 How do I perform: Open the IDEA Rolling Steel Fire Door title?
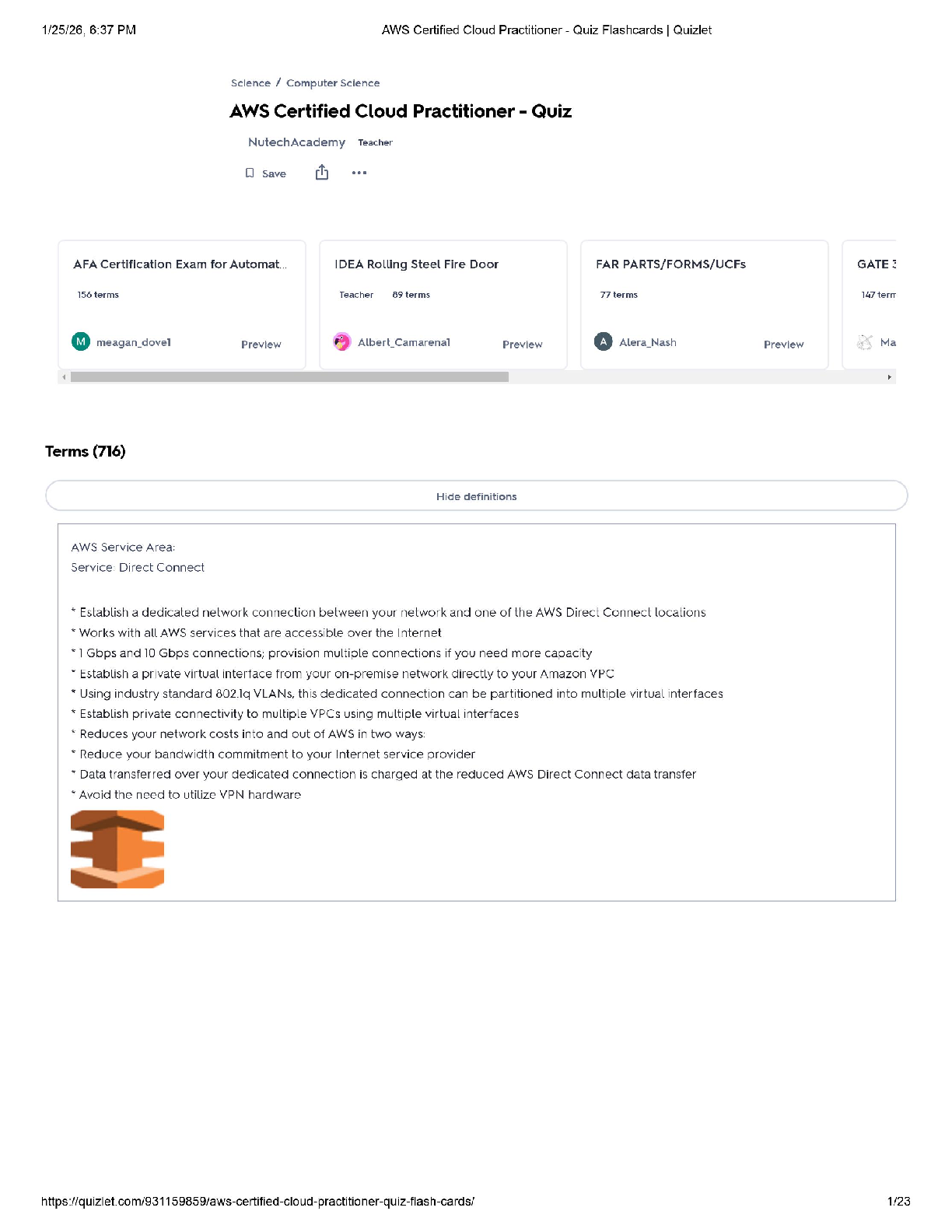pos(416,264)
